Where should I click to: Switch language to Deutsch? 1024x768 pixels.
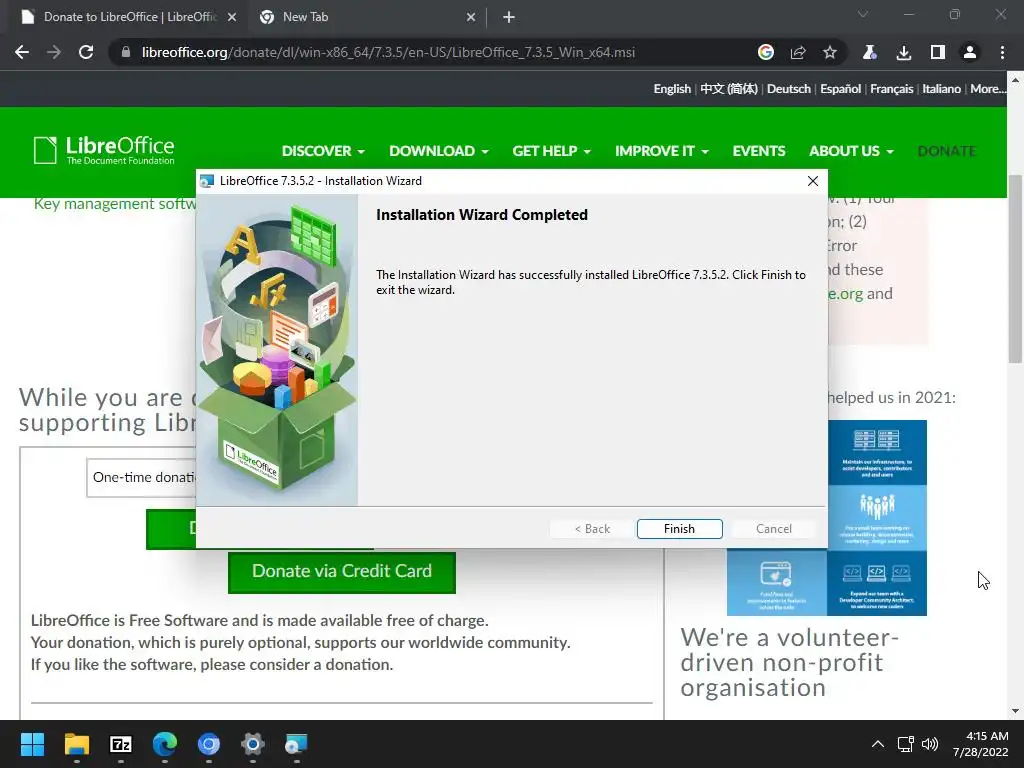click(789, 89)
